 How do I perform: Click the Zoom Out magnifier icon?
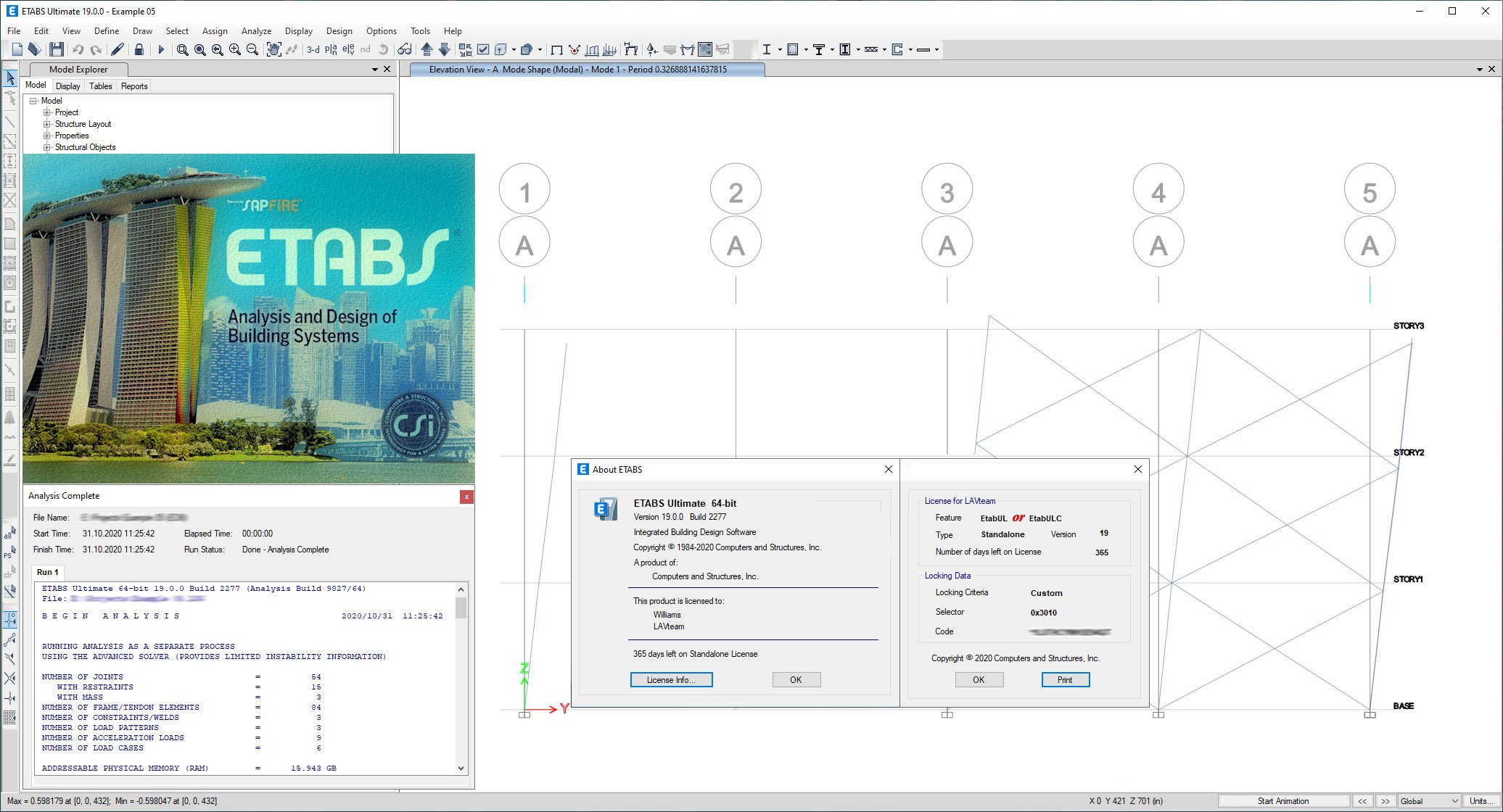(x=252, y=49)
